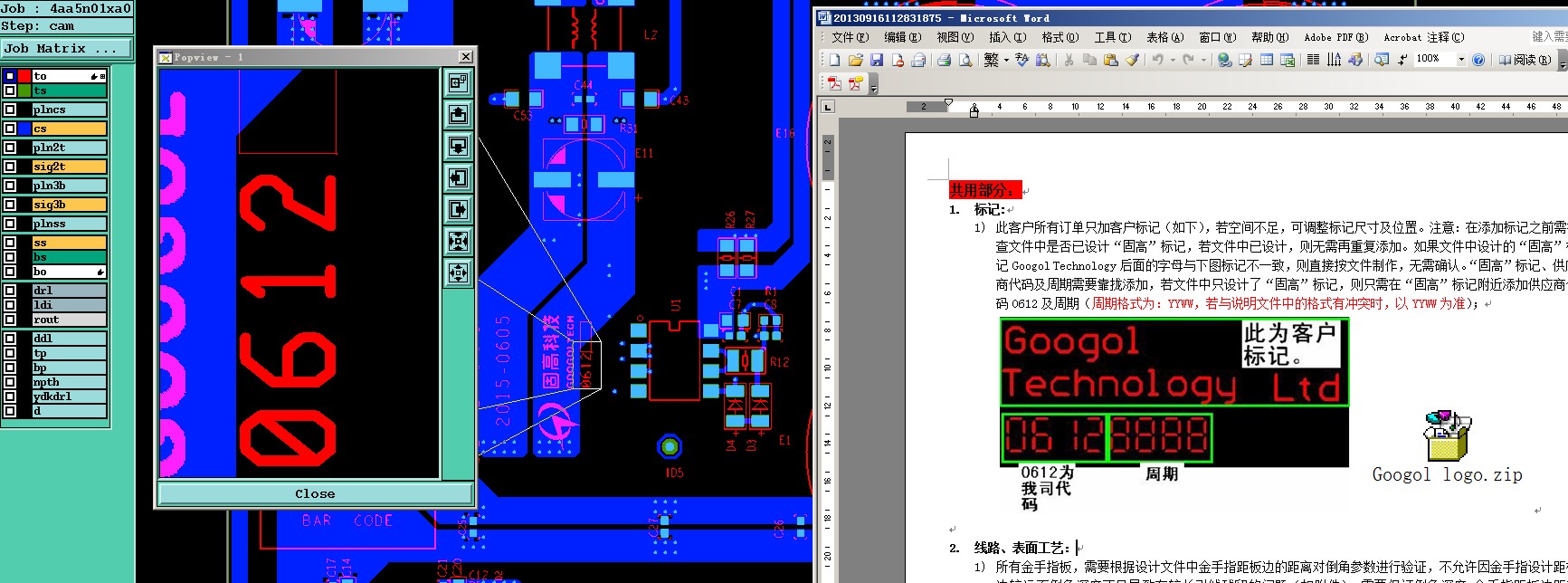
Task: Click the Close button in Popview window
Action: point(315,493)
